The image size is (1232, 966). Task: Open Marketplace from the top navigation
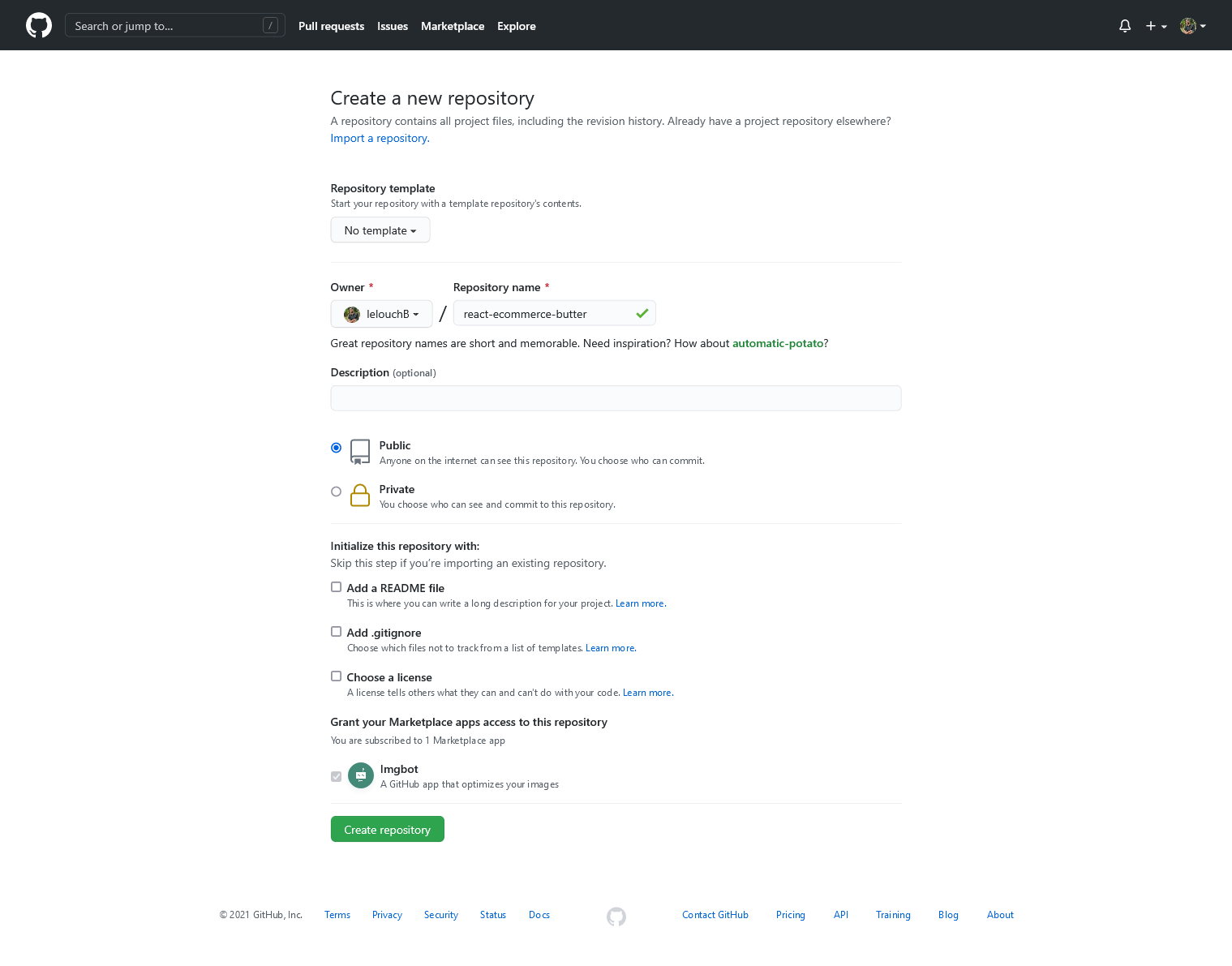click(453, 26)
